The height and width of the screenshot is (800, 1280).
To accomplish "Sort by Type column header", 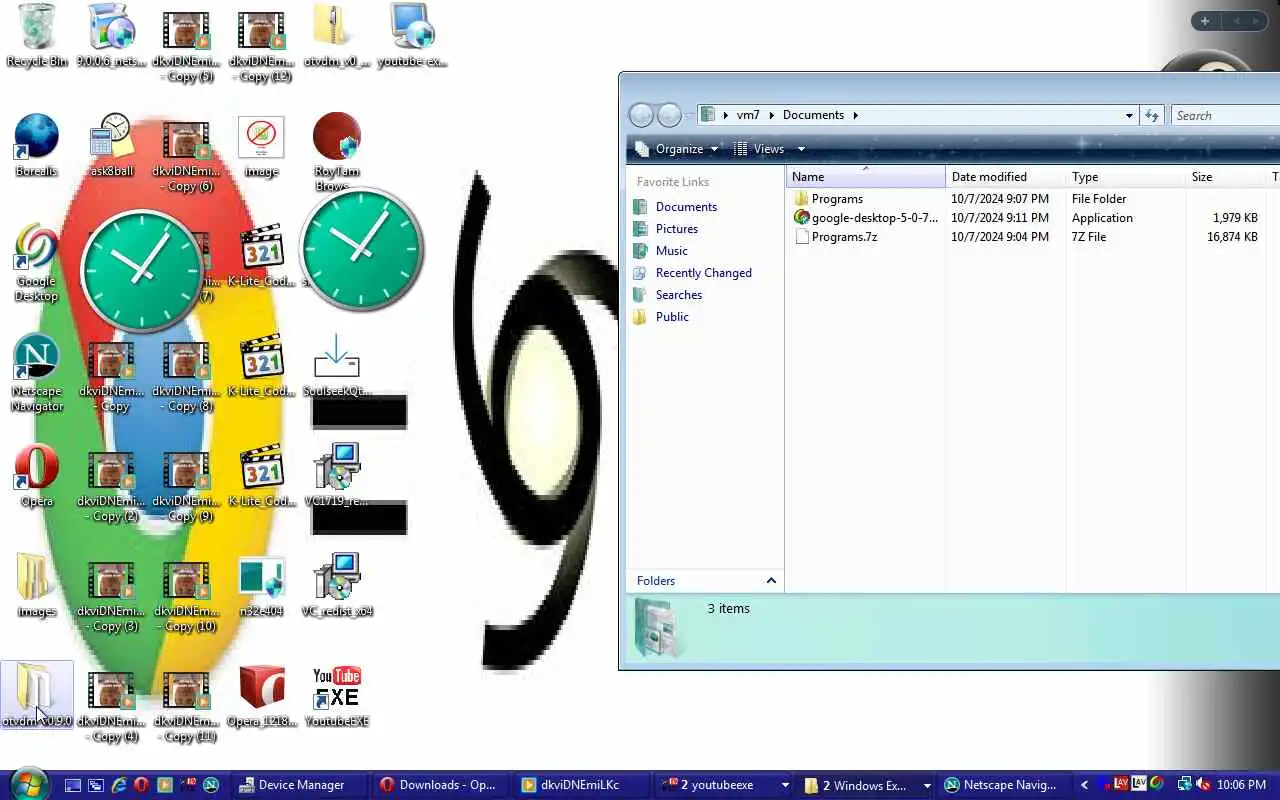I will (x=1125, y=177).
